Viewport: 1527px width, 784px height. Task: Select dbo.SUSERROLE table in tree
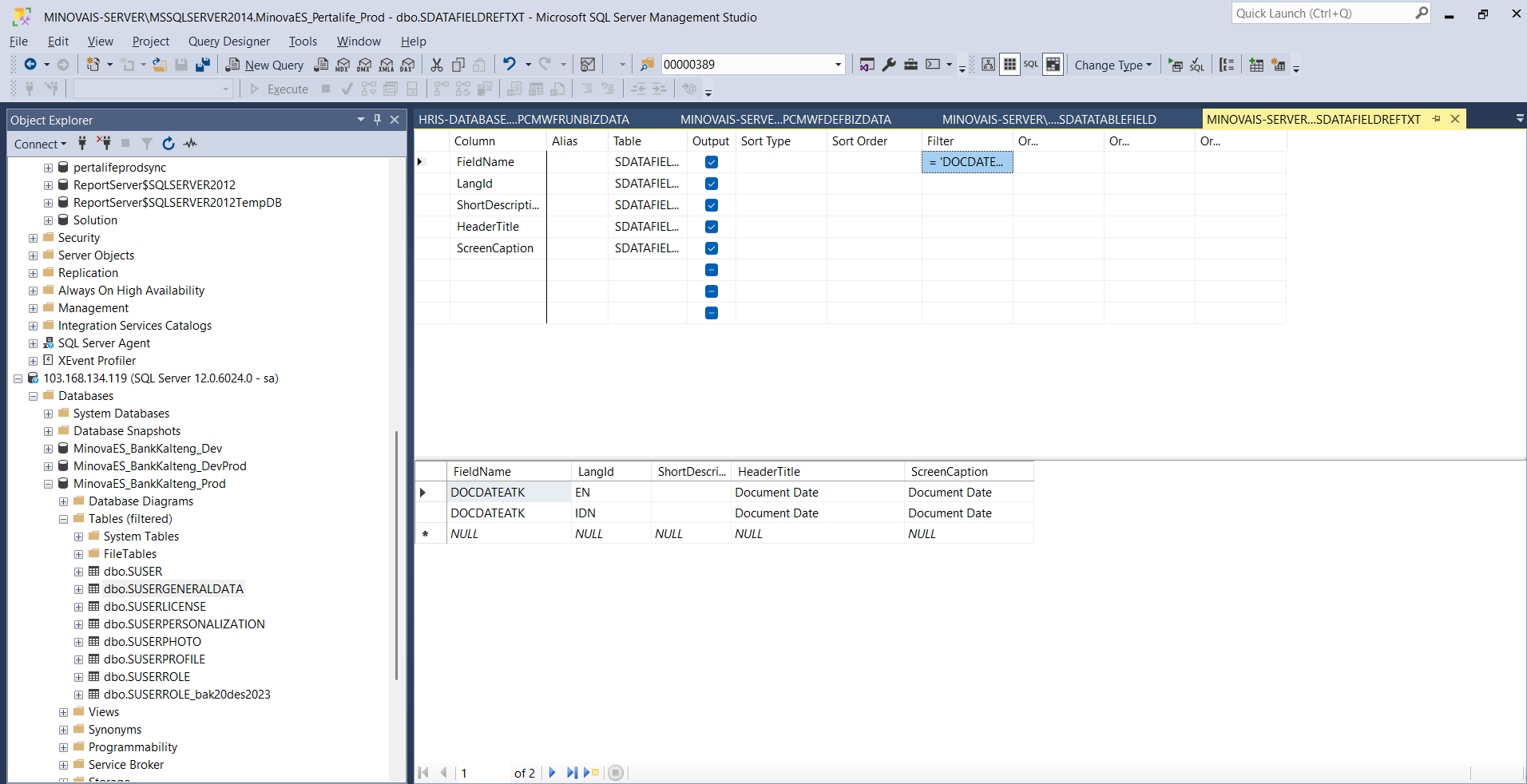(x=147, y=677)
